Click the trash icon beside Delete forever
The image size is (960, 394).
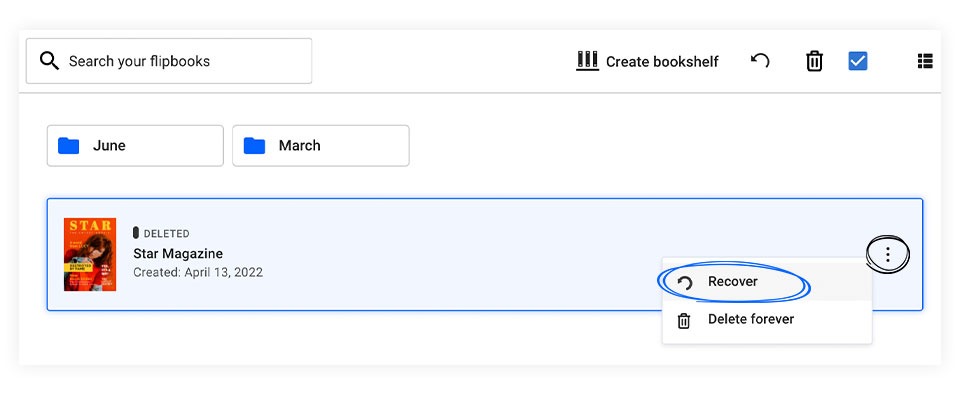[684, 321]
